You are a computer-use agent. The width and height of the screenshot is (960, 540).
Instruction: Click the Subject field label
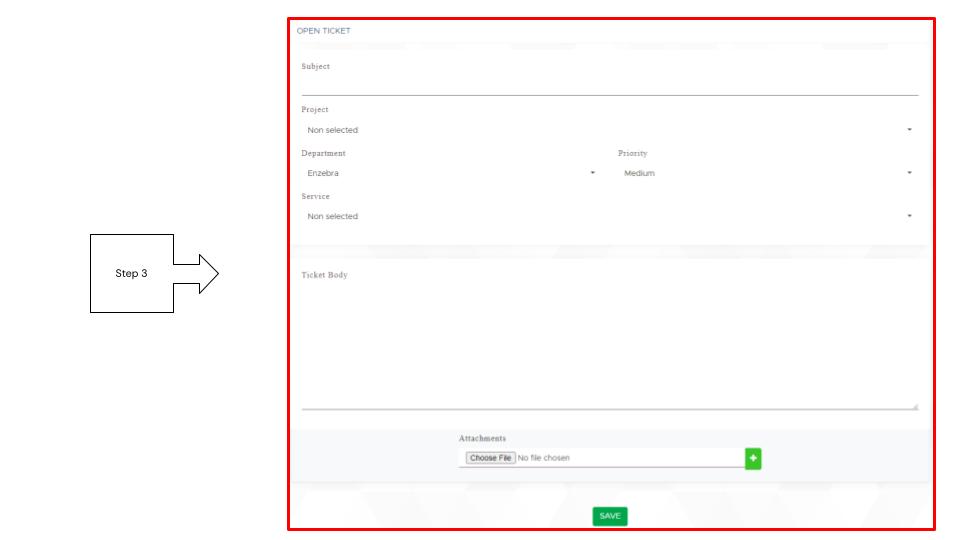315,66
